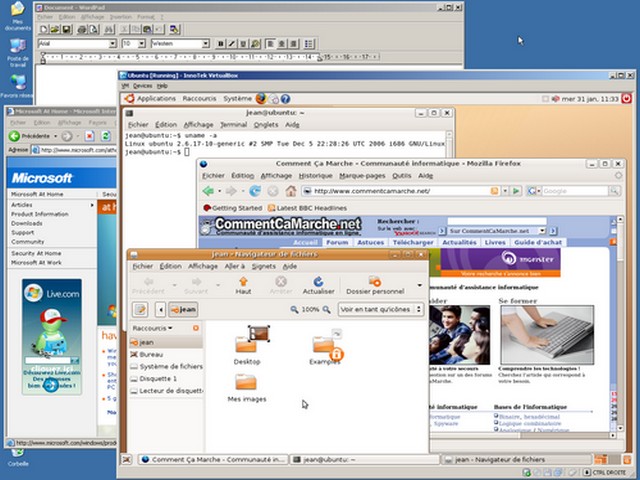Image resolution: width=640 pixels, height=480 pixels.
Task: Open the Terminal menu in terminal window
Action: (x=233, y=125)
